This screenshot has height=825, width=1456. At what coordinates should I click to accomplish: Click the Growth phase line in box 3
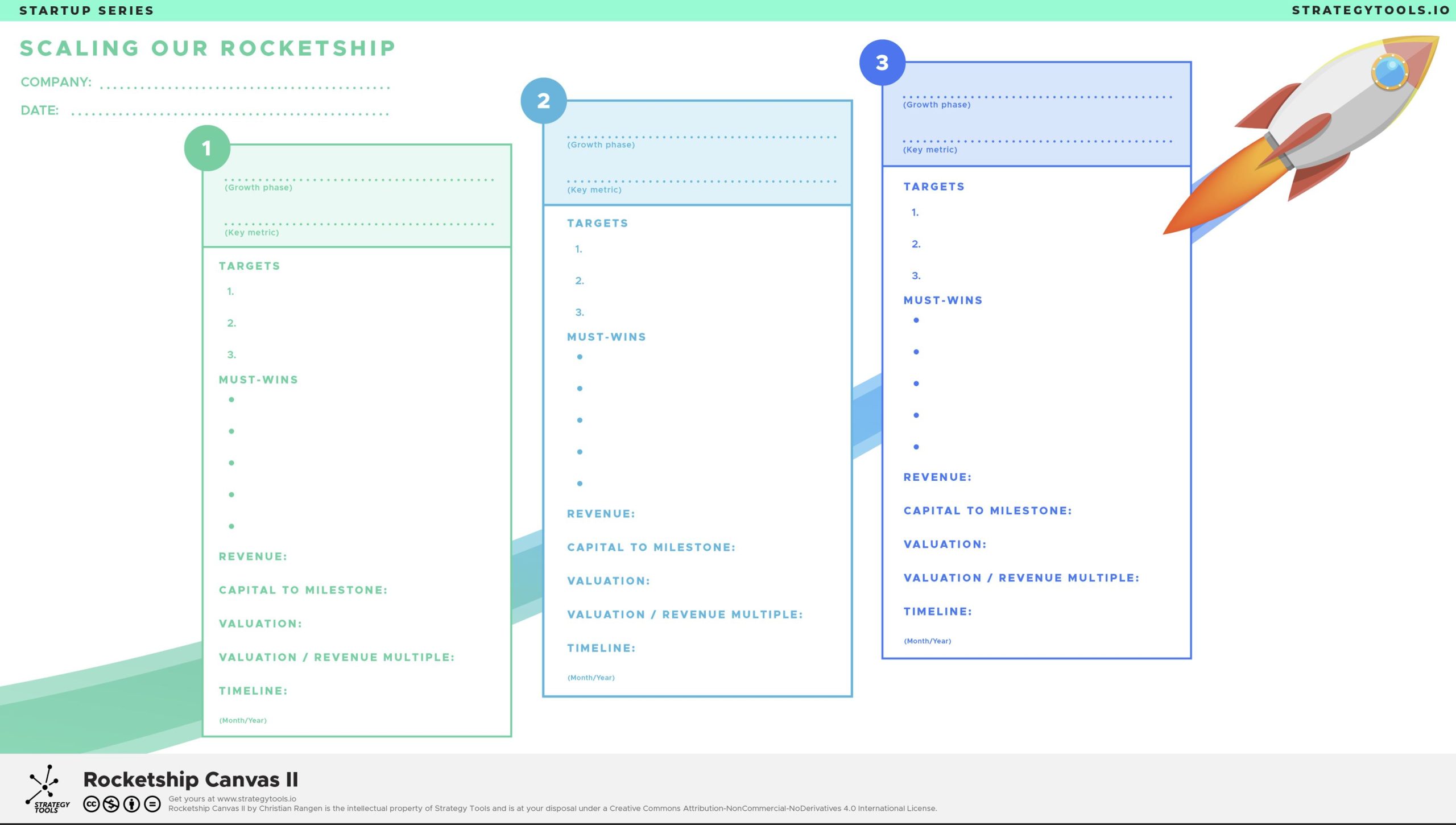(x=1037, y=96)
